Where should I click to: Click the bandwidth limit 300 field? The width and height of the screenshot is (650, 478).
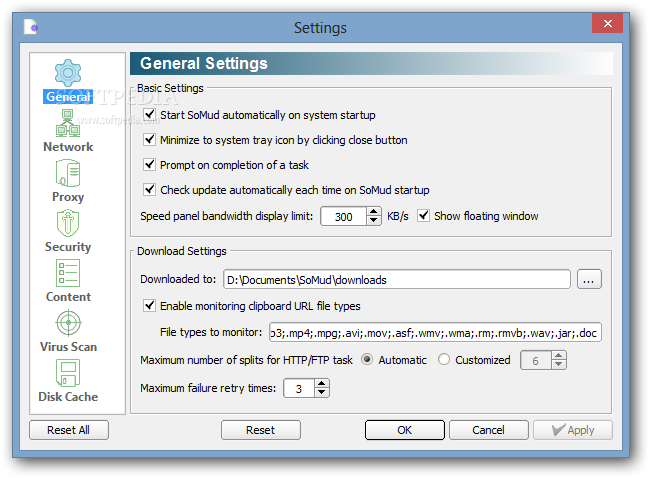click(x=344, y=216)
